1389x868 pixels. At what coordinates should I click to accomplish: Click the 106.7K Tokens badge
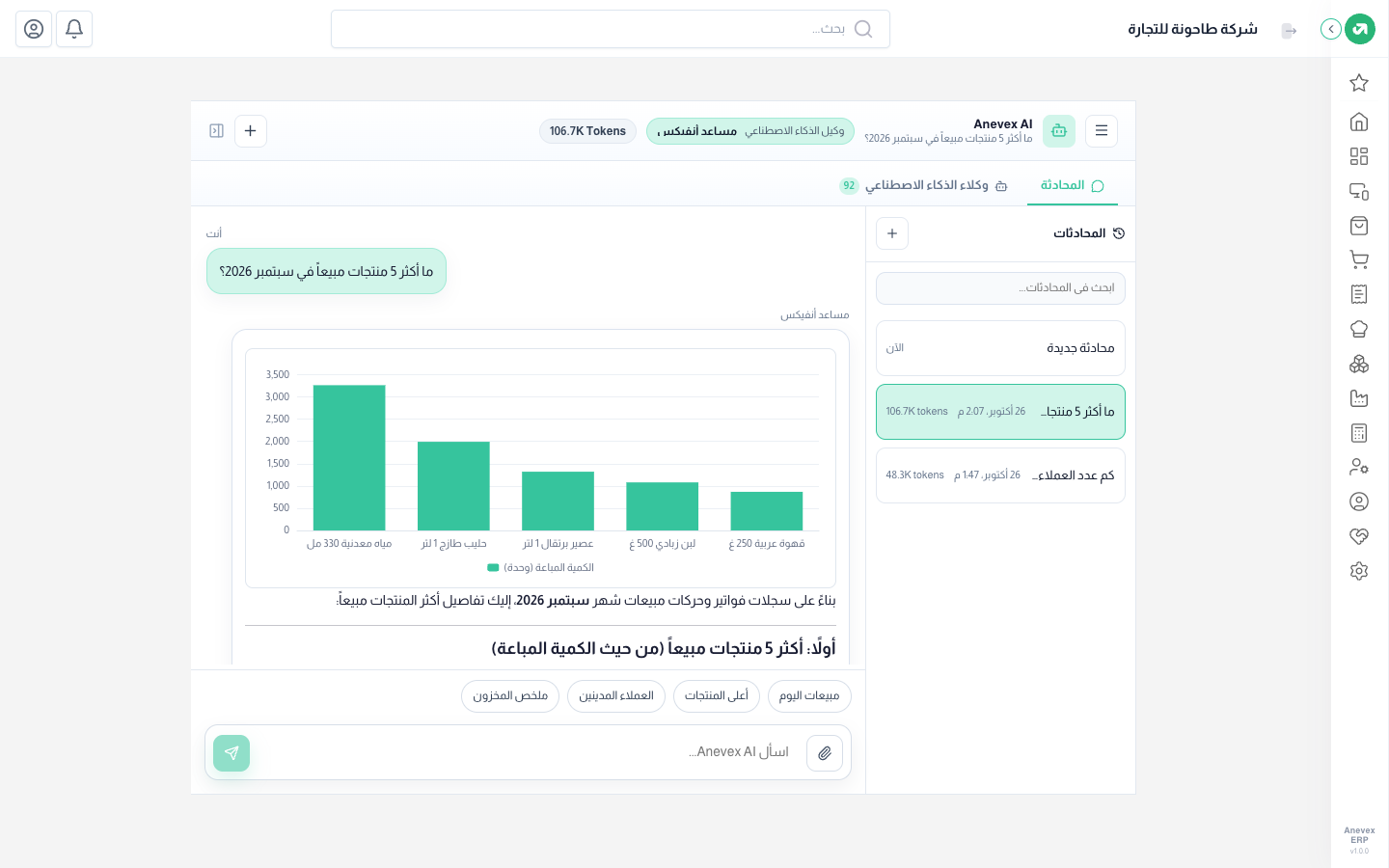[587, 131]
